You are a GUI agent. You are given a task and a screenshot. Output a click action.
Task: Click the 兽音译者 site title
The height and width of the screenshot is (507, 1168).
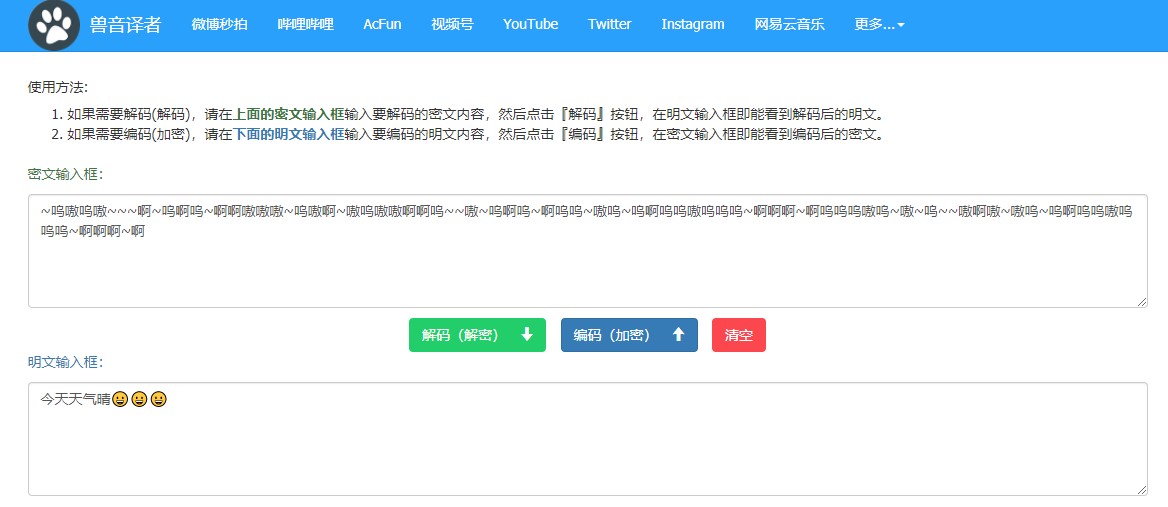[x=125, y=25]
